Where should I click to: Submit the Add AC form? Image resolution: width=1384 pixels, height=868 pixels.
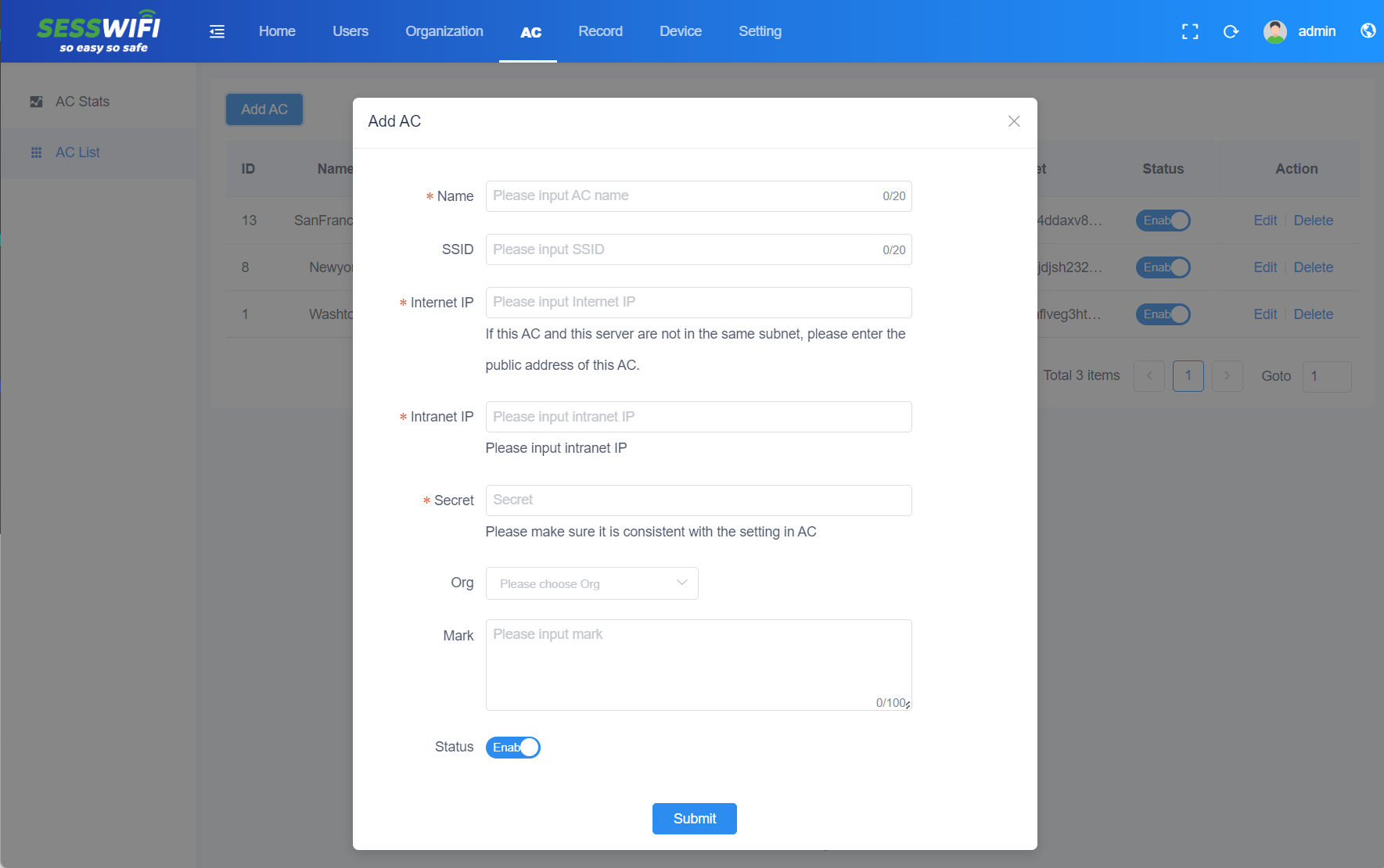(x=695, y=819)
